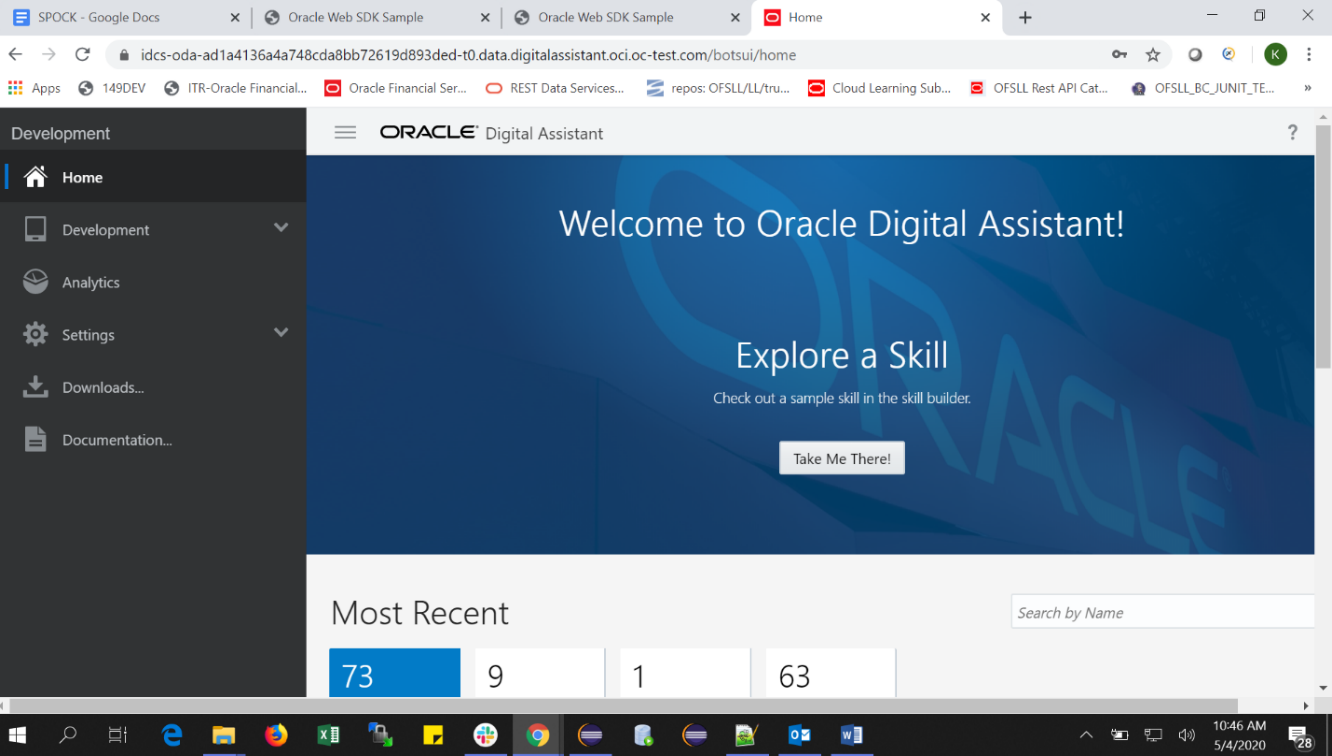1332x756 pixels.
Task: Open the volume speaker control
Action: [x=1187, y=735]
